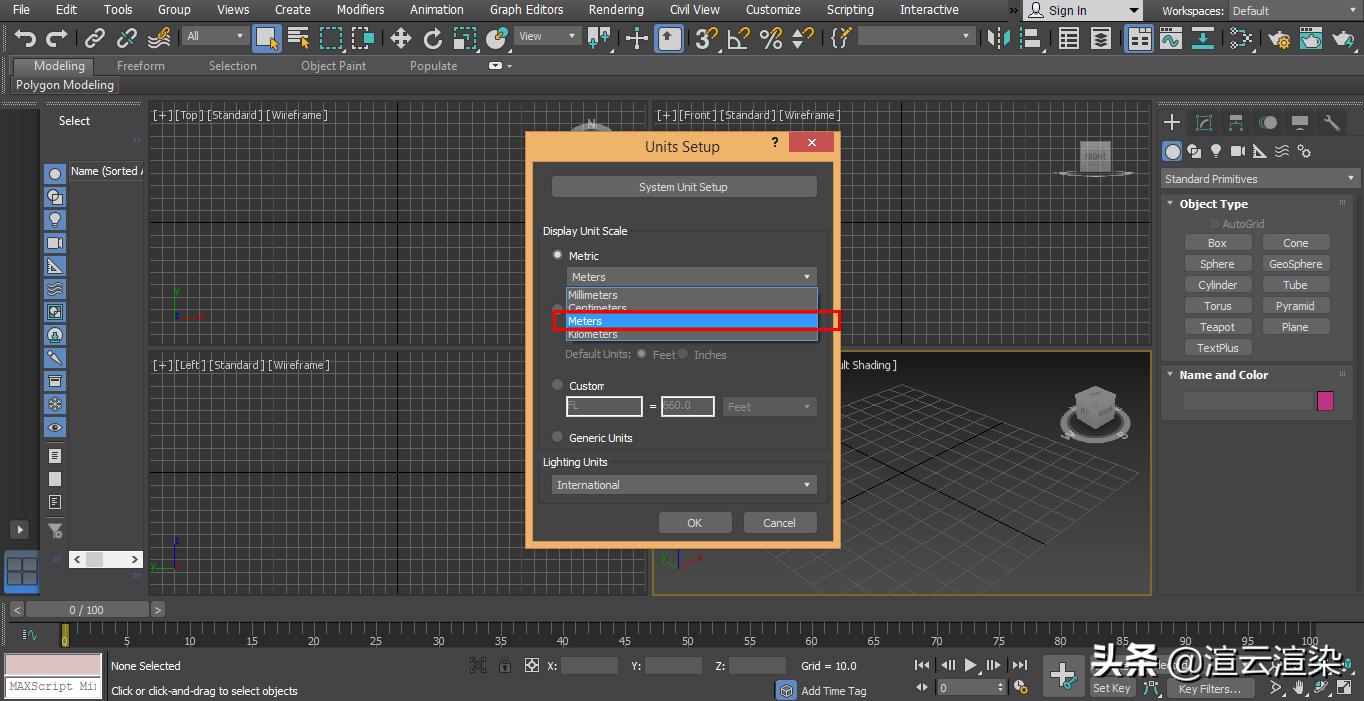Click the System Unit Setup button

tap(683, 186)
